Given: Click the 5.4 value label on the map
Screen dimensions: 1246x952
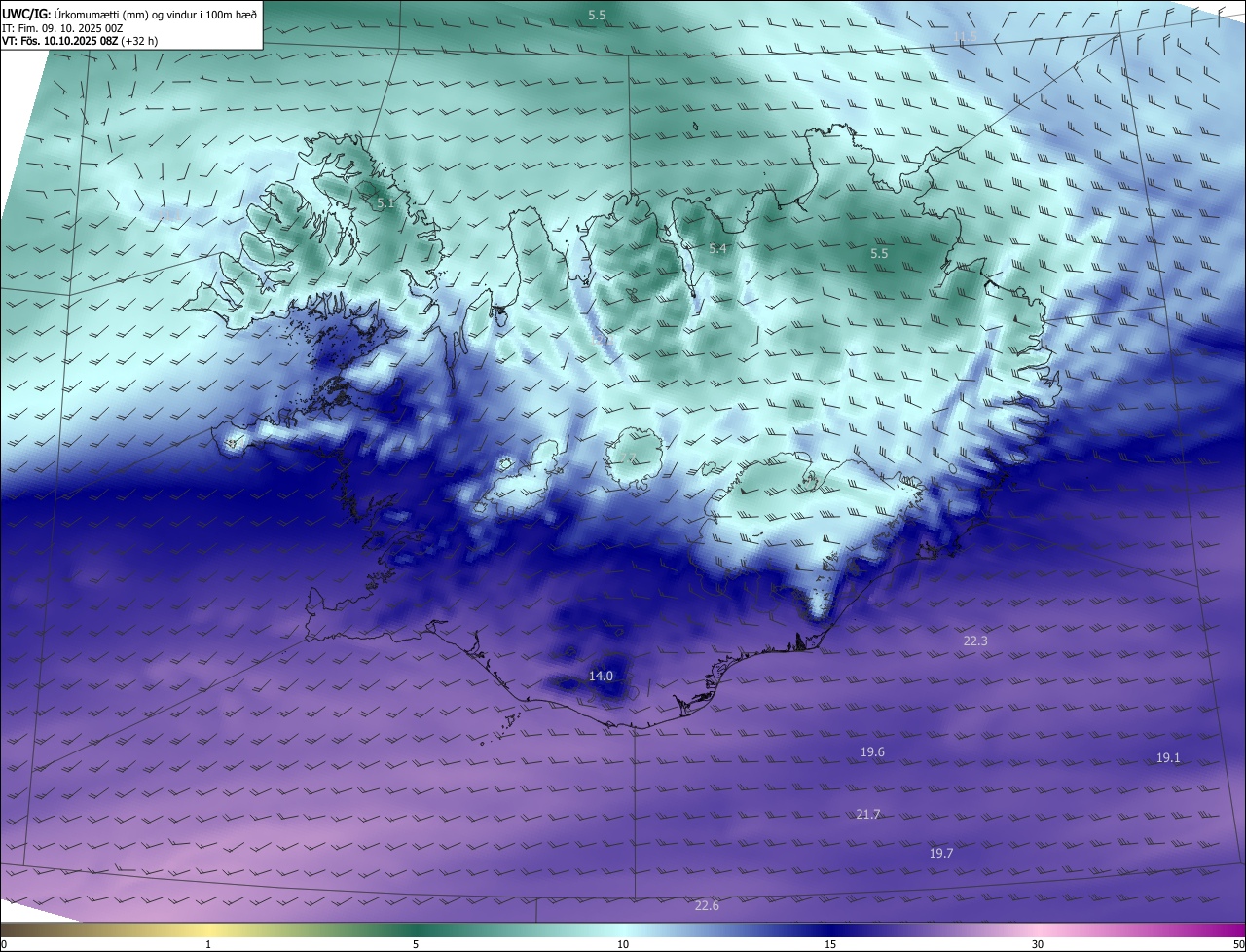Looking at the screenshot, I should point(717,249).
